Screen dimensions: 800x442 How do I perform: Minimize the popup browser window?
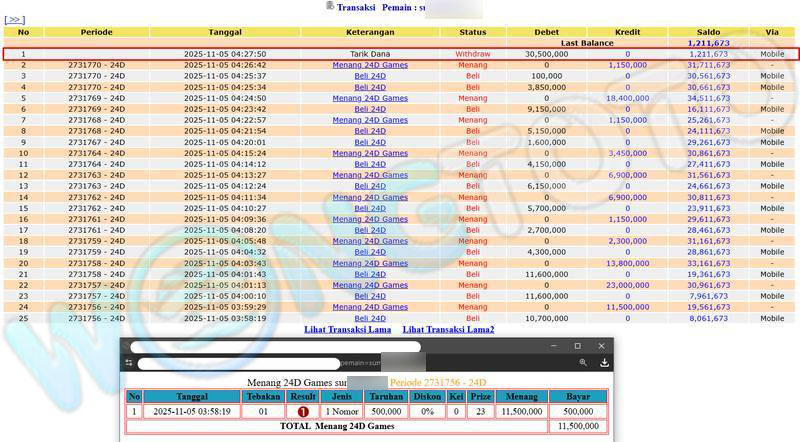[x=553, y=346]
